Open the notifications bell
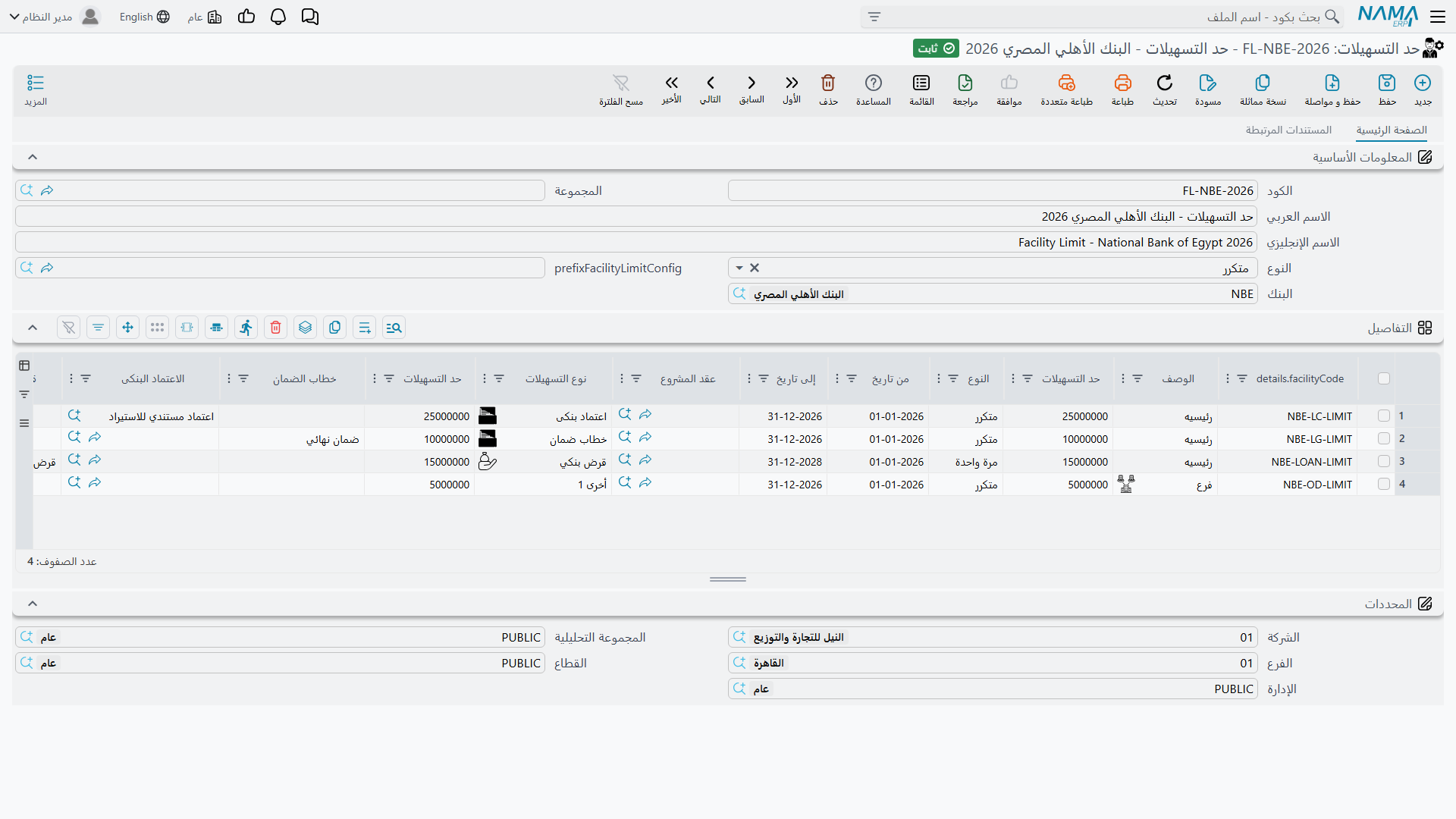 tap(278, 17)
